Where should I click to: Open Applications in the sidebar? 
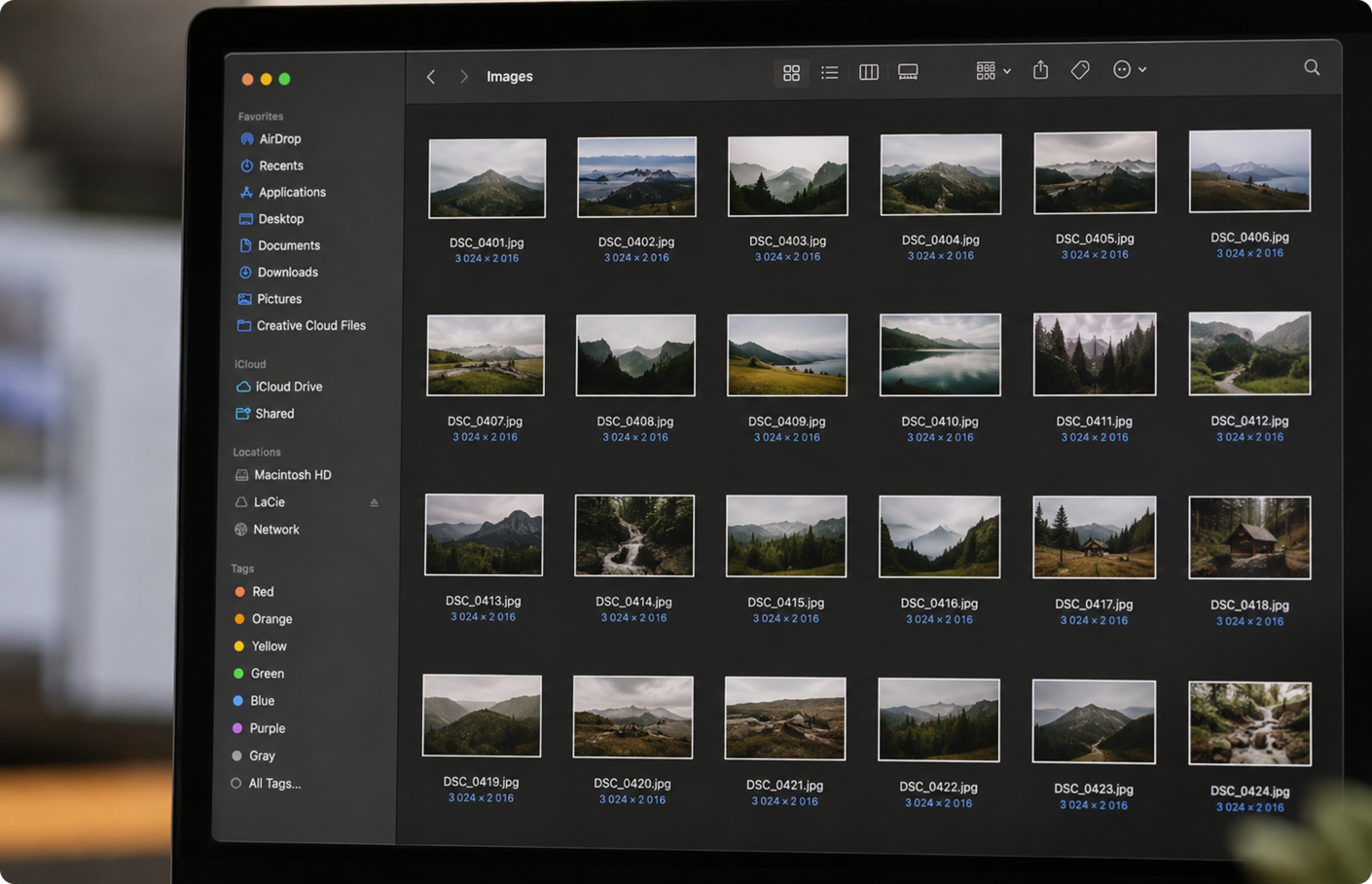282,193
